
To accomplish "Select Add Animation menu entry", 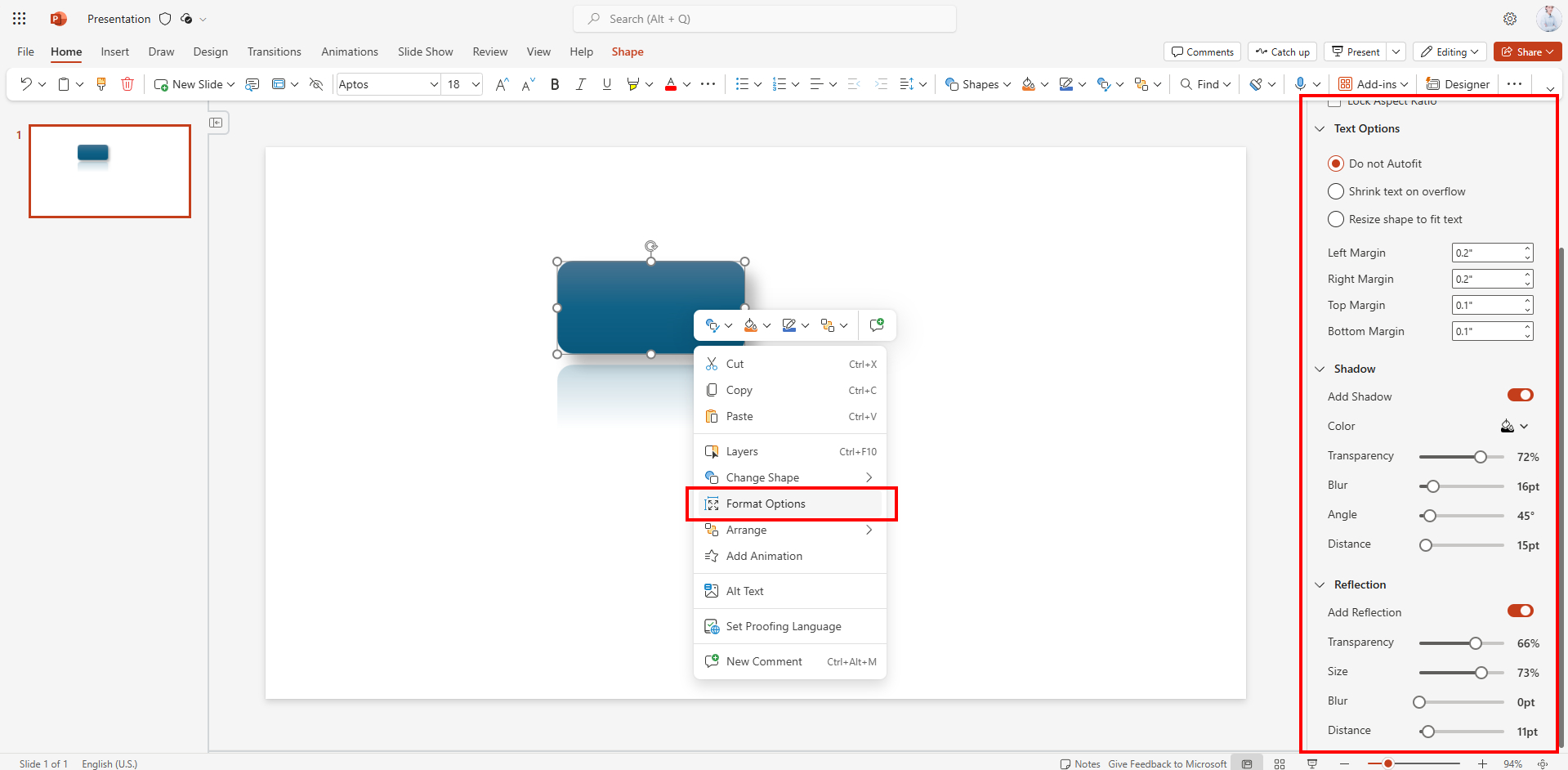I will pos(790,556).
